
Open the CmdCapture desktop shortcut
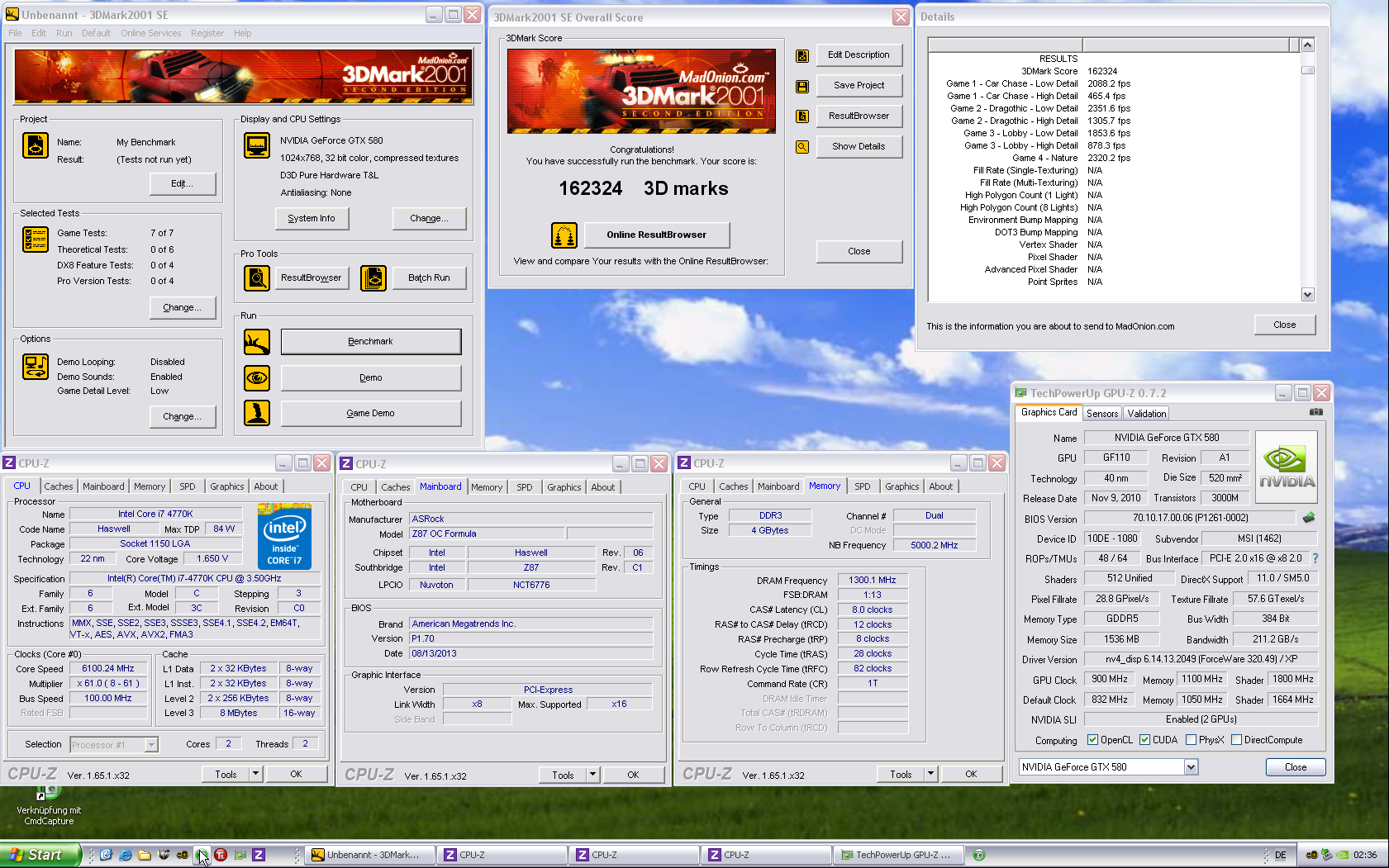click(49, 805)
